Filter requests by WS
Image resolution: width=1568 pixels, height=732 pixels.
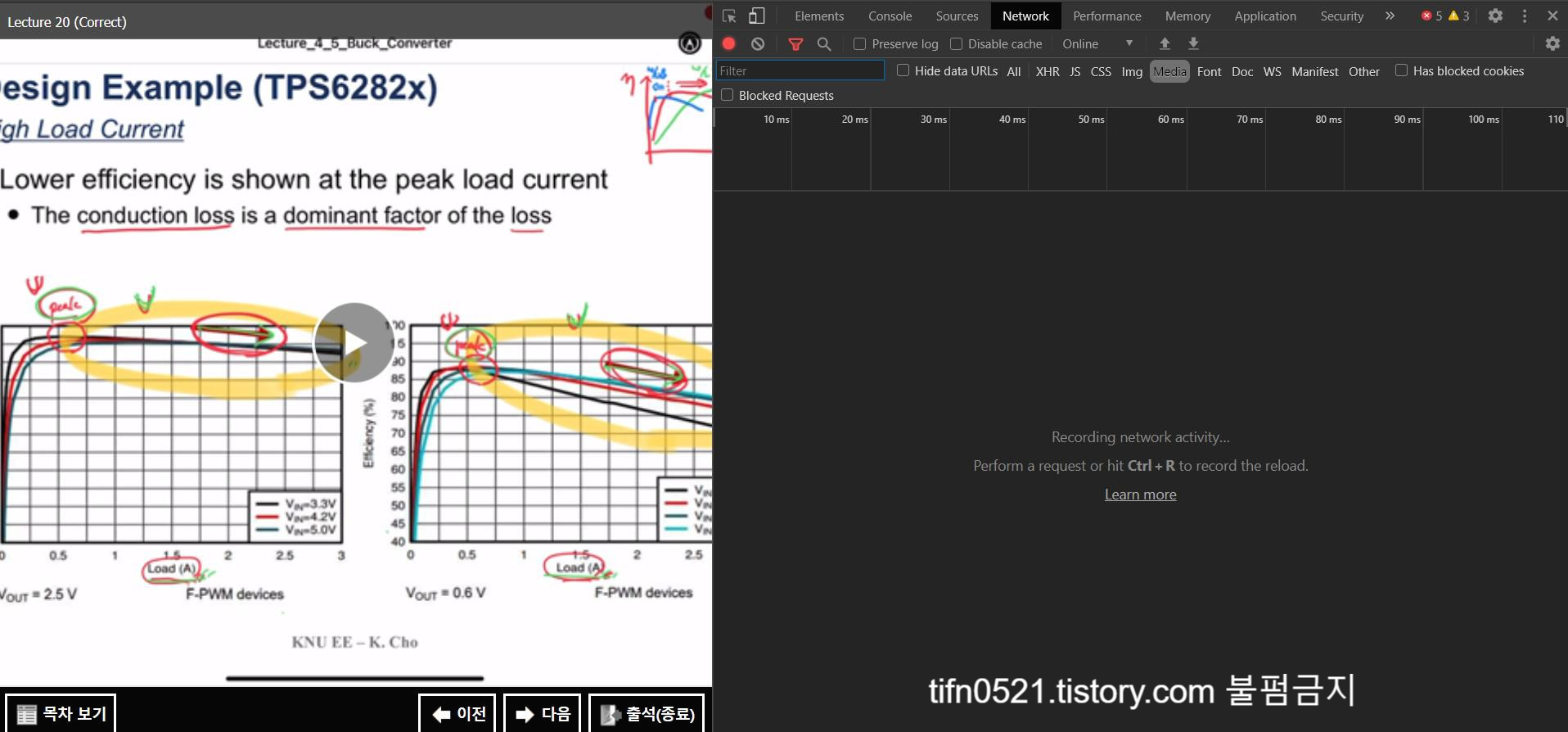[1272, 71]
